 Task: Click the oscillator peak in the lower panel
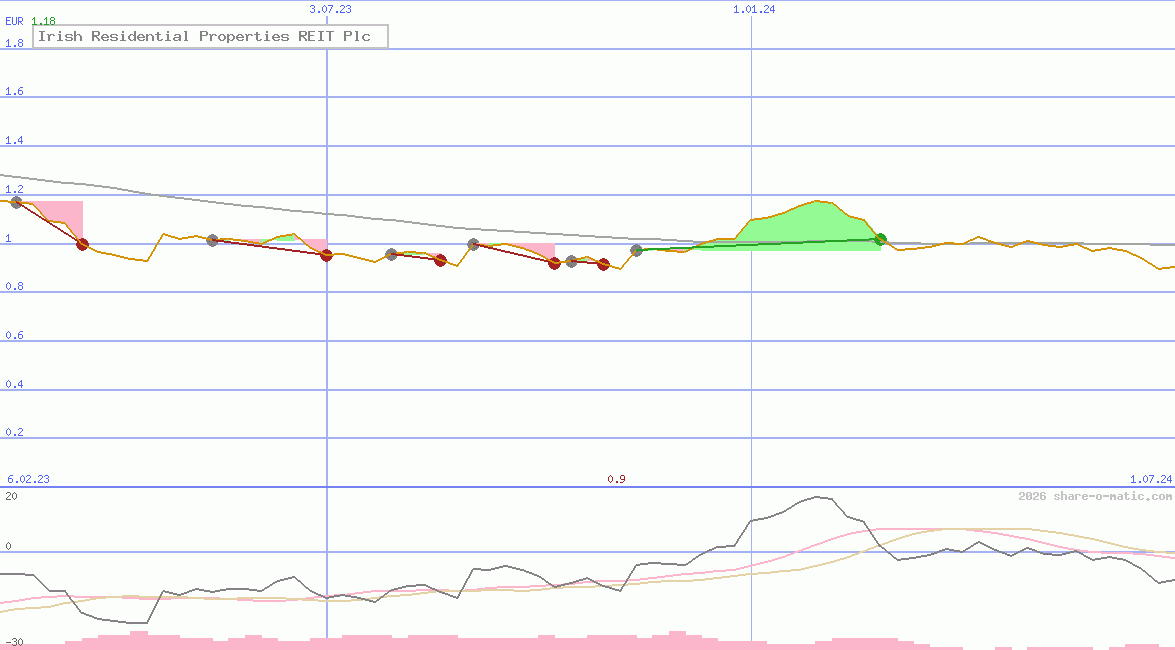point(818,497)
